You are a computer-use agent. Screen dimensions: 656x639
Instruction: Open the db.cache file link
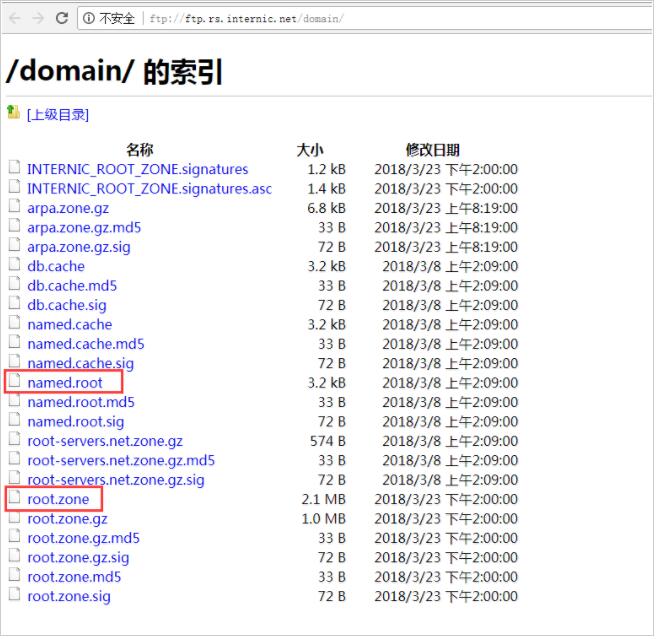coord(56,267)
